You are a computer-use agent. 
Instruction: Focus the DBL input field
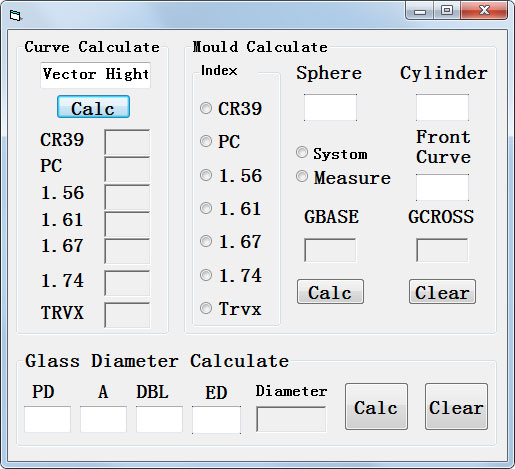point(159,419)
